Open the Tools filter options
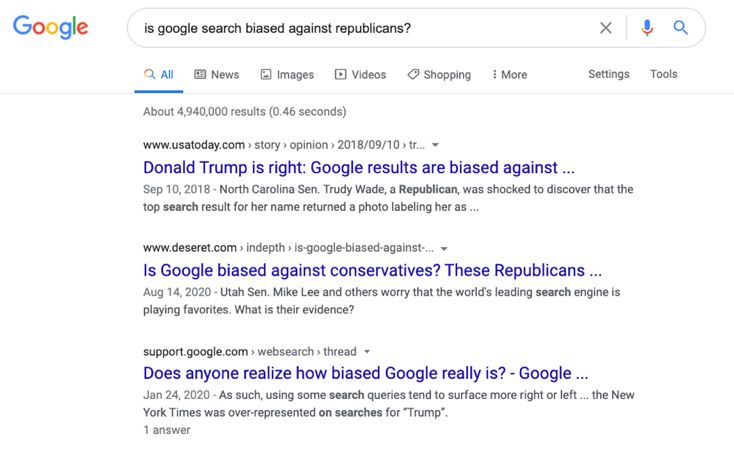Image resolution: width=734 pixels, height=453 pixels. point(663,74)
